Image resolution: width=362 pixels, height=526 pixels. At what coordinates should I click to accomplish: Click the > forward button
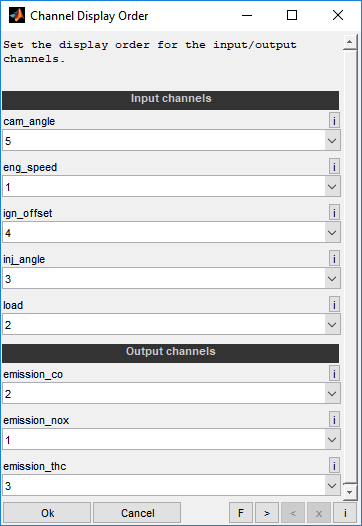tap(267, 513)
